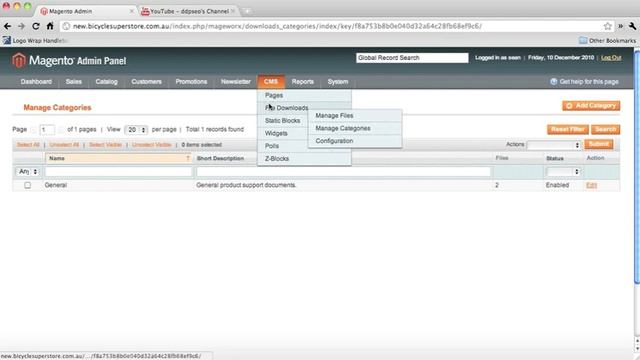
Task: Open the Status filter dropdown
Action: [x=563, y=172]
